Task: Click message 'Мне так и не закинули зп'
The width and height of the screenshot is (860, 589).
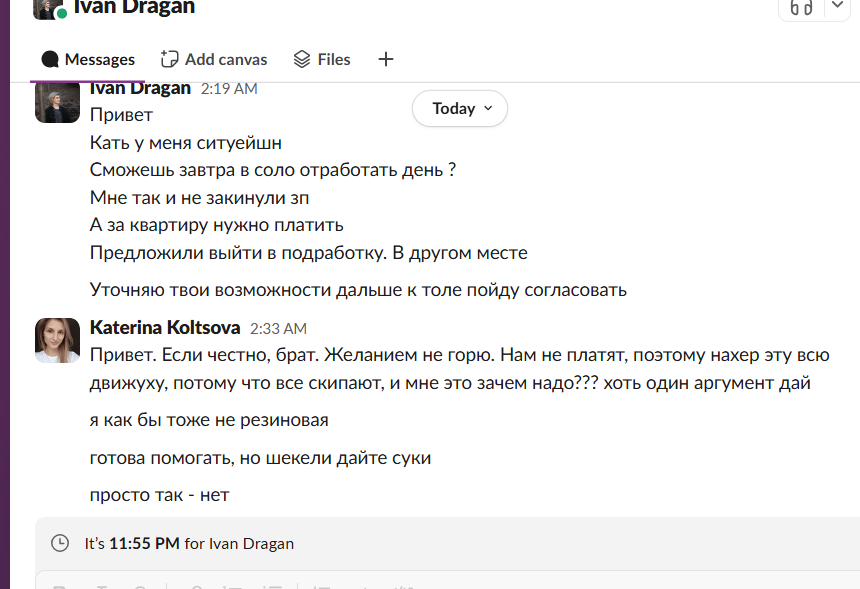Action: pyautogui.click(x=199, y=198)
